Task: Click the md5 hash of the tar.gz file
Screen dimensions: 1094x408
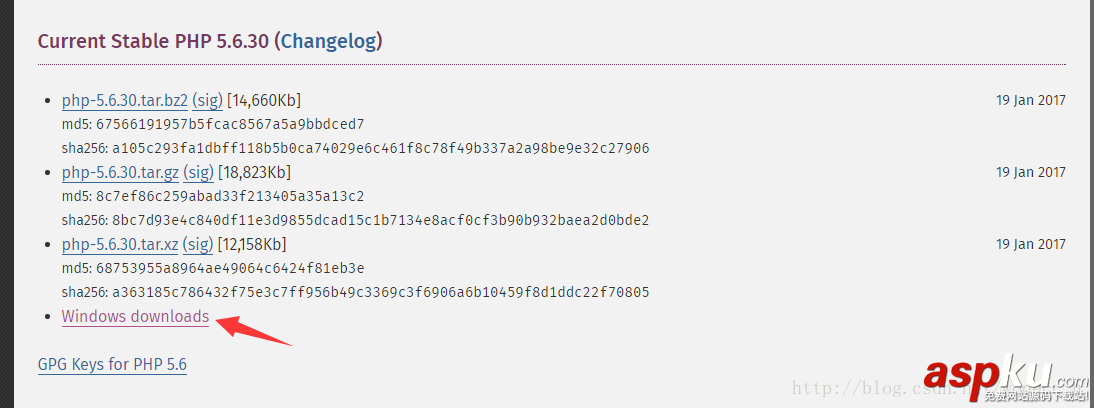Action: pos(229,196)
